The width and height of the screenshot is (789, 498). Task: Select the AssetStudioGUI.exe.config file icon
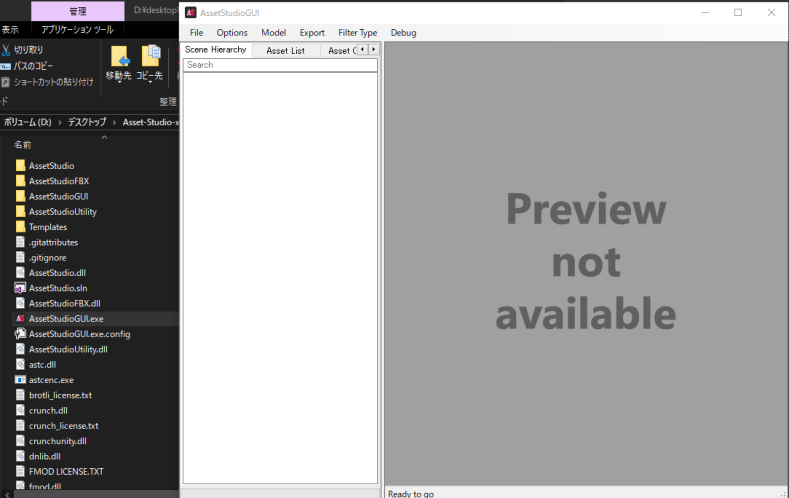coord(20,334)
